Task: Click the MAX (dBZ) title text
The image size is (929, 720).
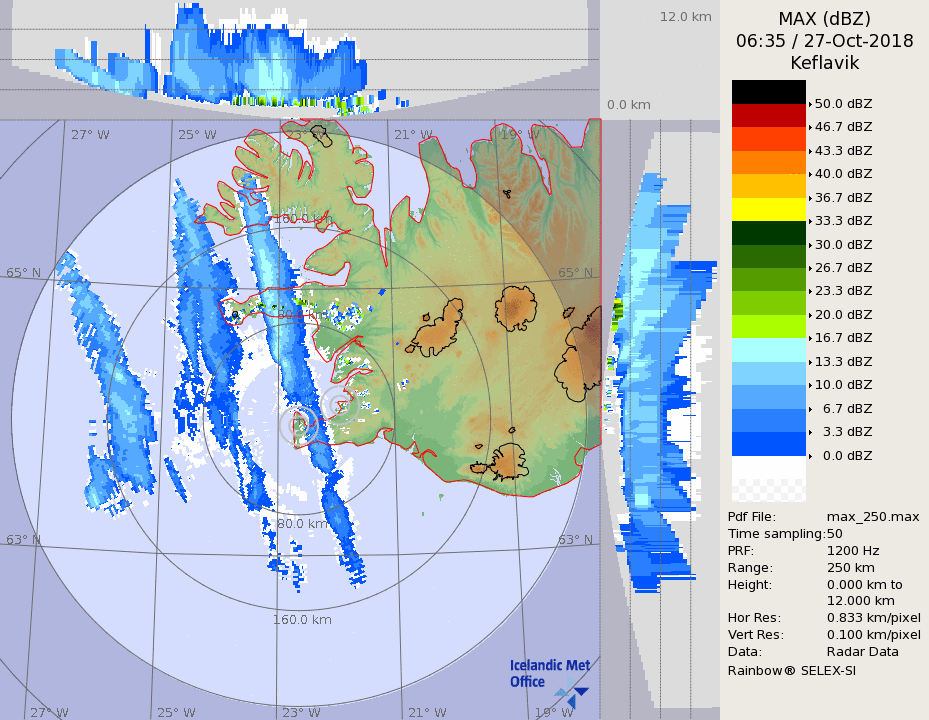Action: (x=824, y=19)
